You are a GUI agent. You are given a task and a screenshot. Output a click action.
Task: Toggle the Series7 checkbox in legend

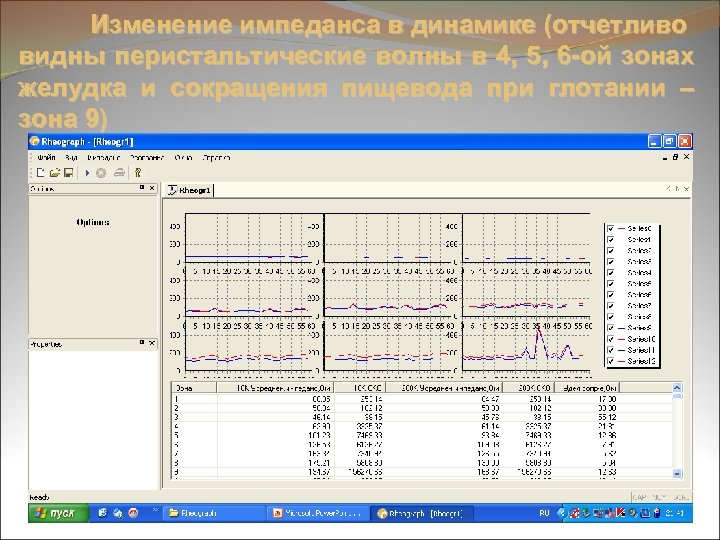611,305
